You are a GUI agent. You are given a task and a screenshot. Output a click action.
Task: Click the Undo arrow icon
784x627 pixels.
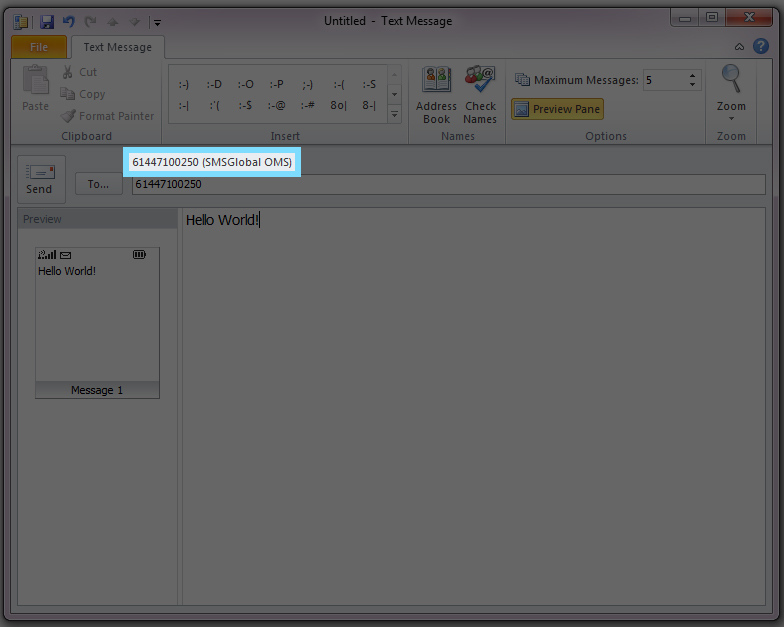pos(69,21)
